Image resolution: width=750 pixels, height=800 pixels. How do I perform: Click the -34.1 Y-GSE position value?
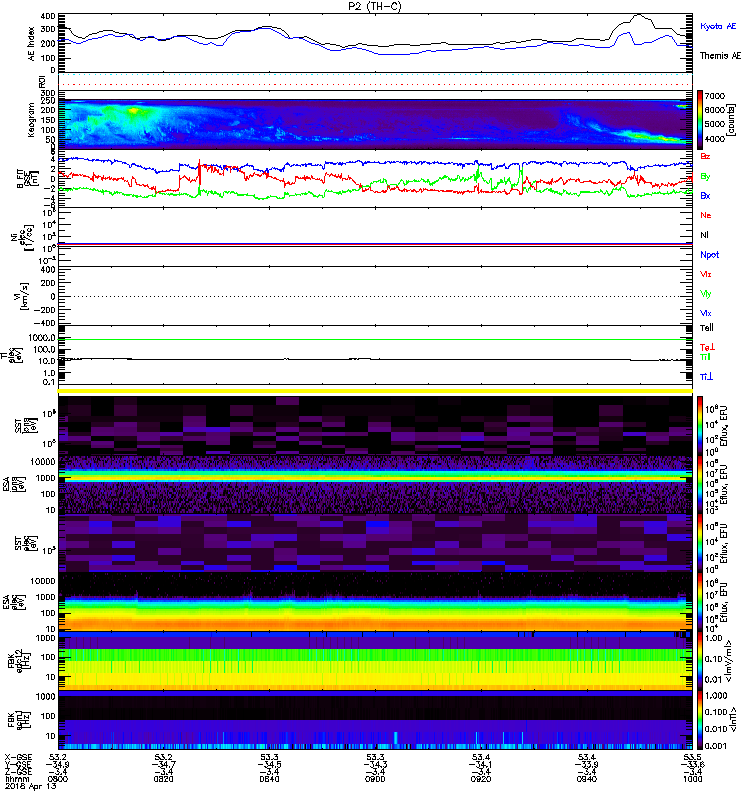point(481,765)
